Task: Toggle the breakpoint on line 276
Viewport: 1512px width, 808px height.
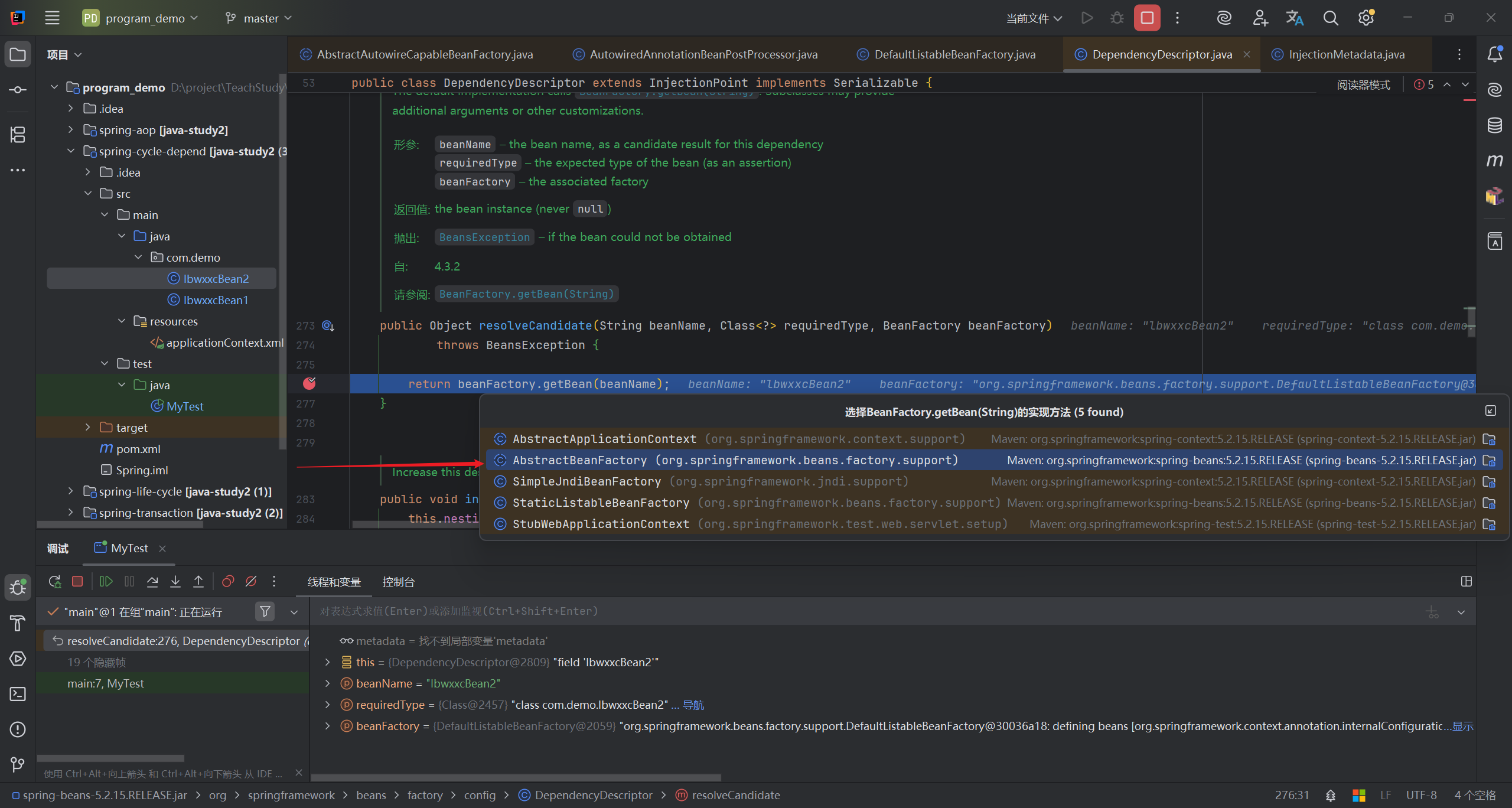Action: pyautogui.click(x=309, y=384)
